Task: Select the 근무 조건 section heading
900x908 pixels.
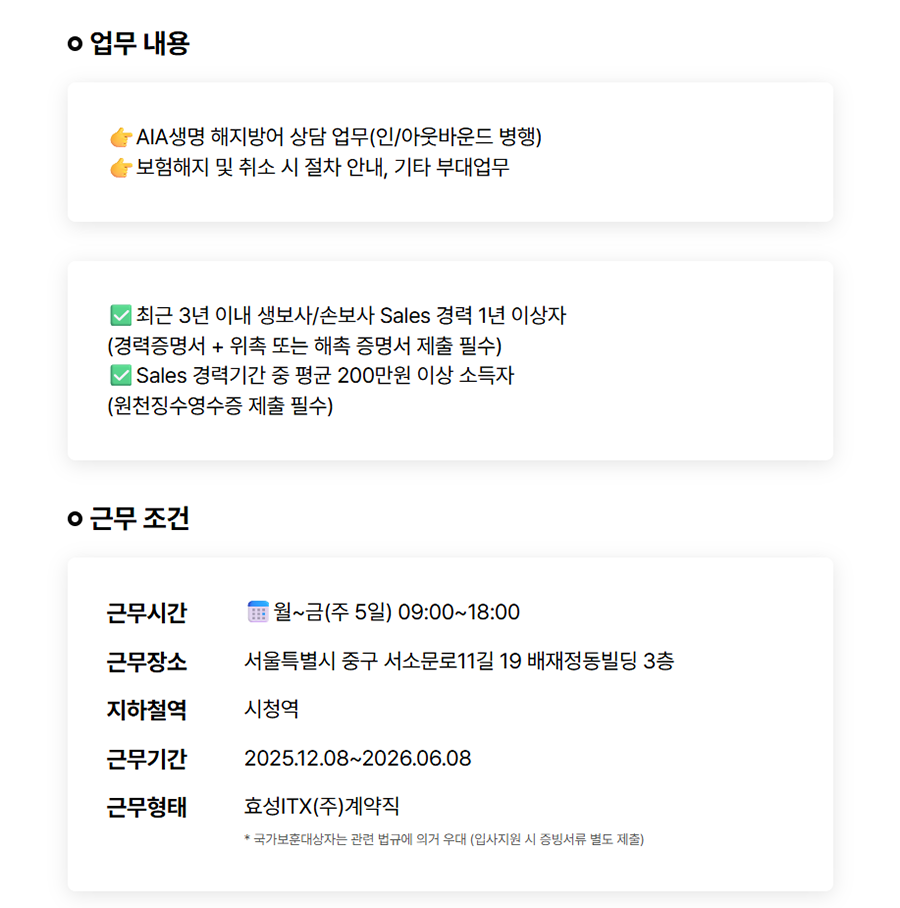Action: tap(139, 519)
